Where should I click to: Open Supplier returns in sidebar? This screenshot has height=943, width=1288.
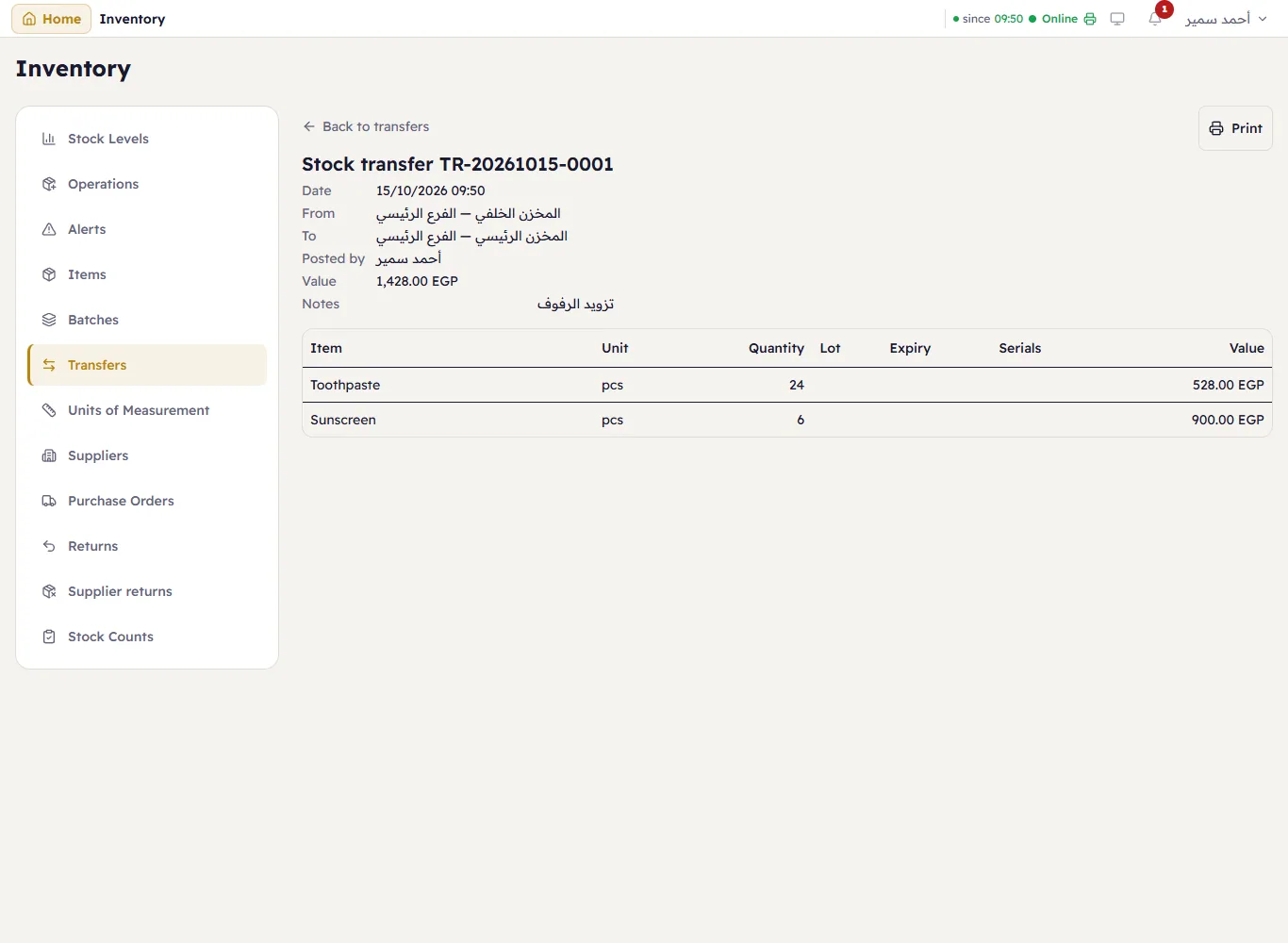pyautogui.click(x=147, y=591)
